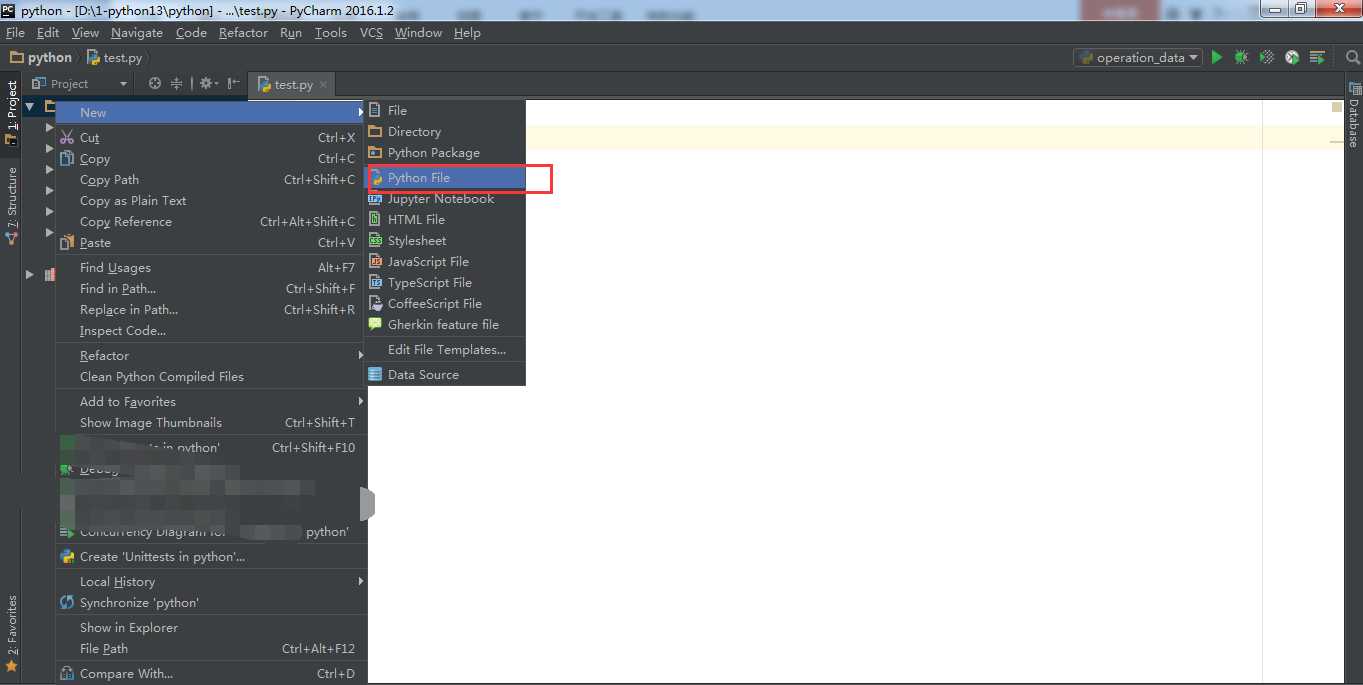Create new Stylesheet

445,240
